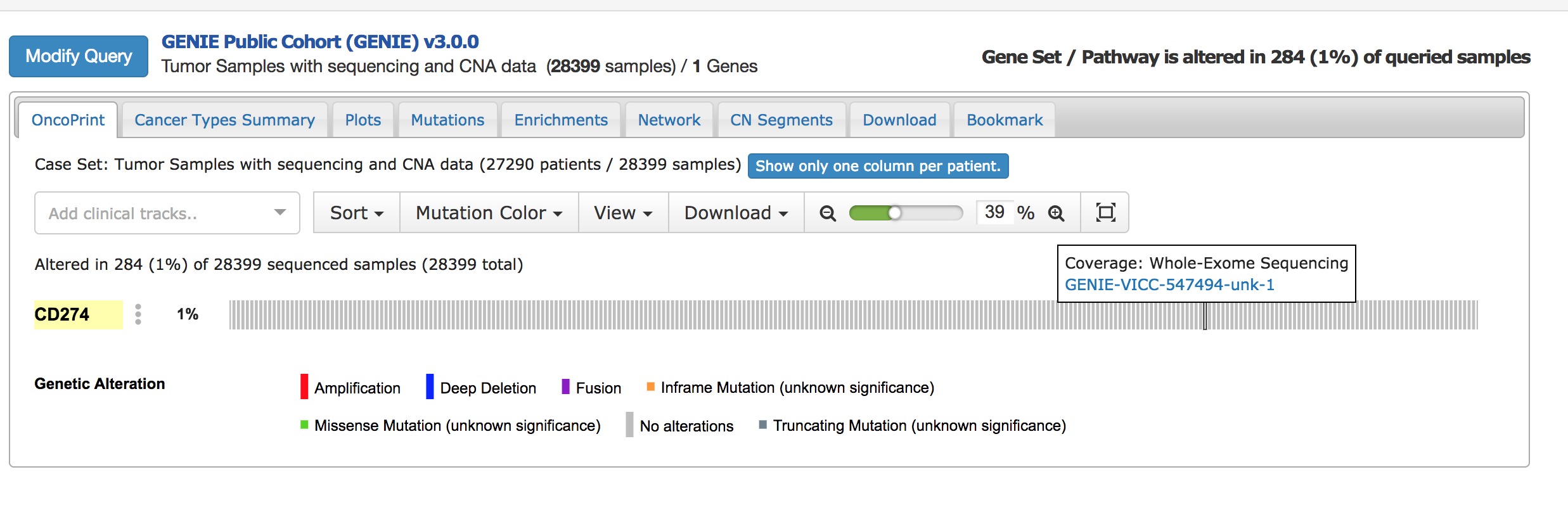Open the Bookmark tab
The height and width of the screenshot is (517, 1568).
point(1005,120)
